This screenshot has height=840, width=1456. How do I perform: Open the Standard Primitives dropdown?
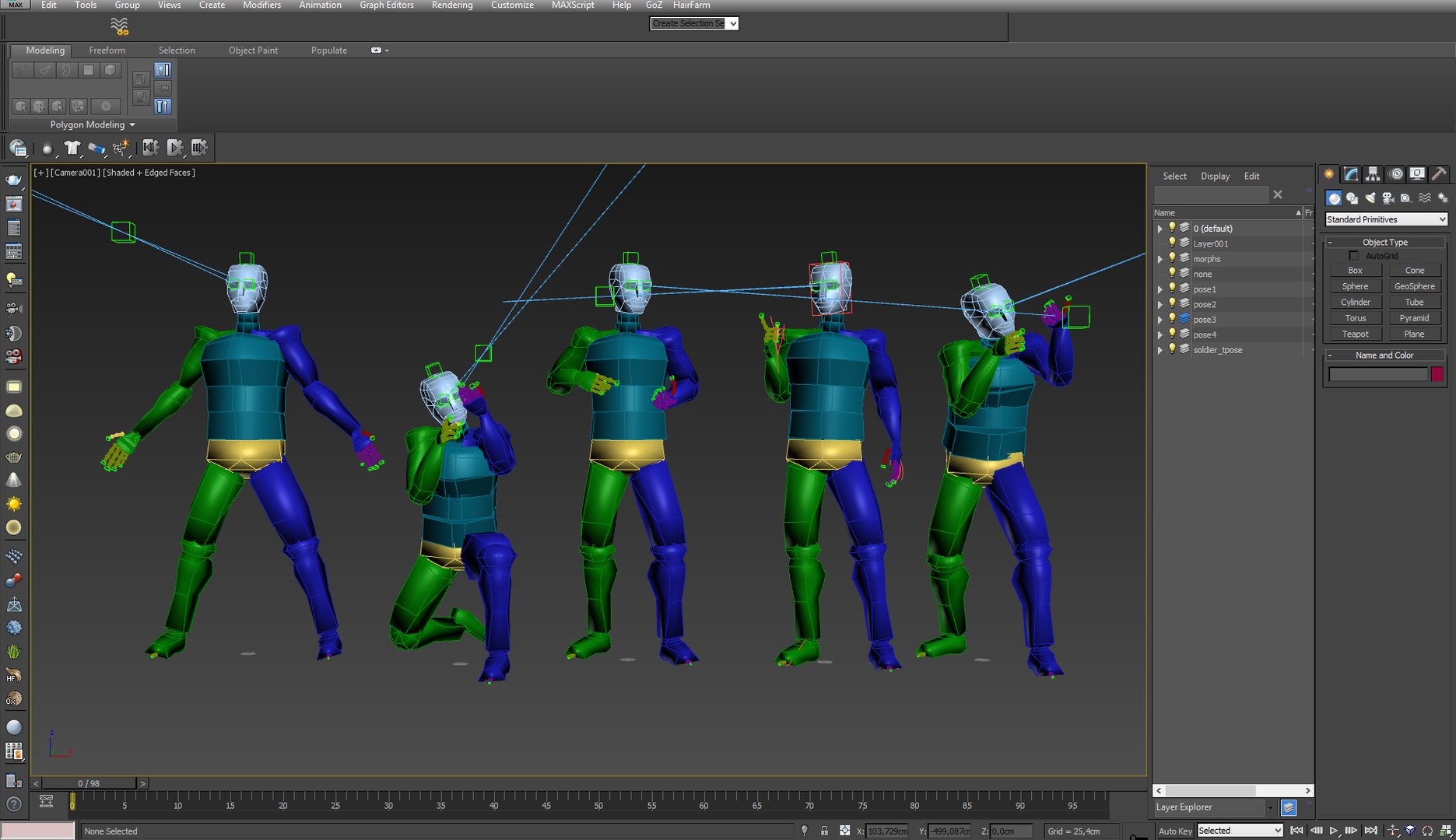point(1386,219)
